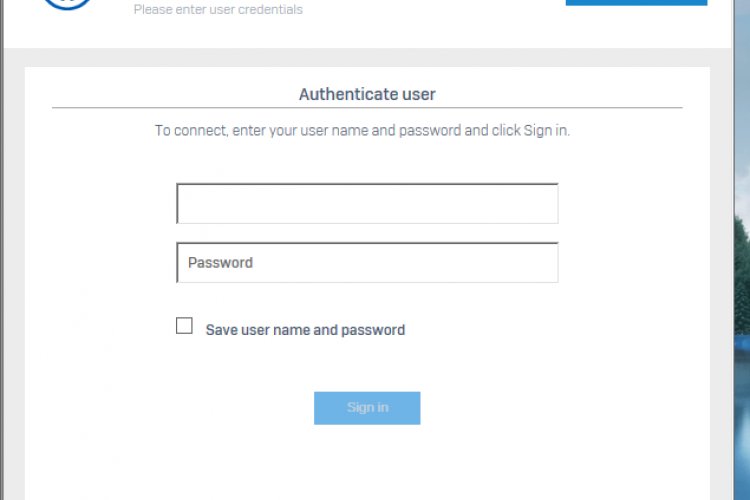Click the window's left border edge
Image resolution: width=750 pixels, height=500 pixels.
pos(2,250)
